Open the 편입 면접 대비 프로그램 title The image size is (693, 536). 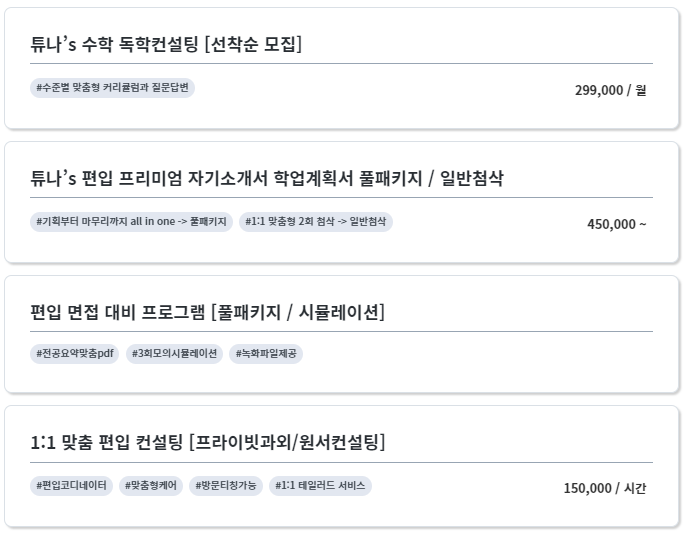pos(207,312)
